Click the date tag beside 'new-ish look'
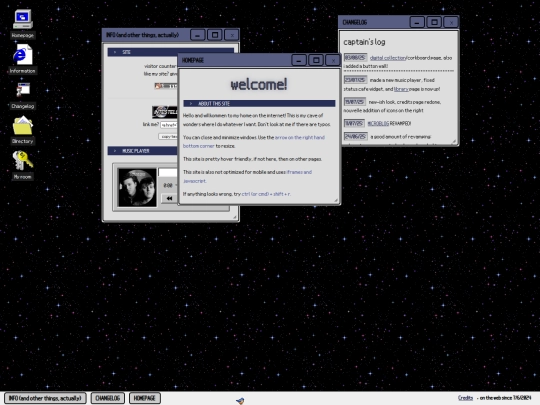The image size is (540, 405). coord(354,102)
